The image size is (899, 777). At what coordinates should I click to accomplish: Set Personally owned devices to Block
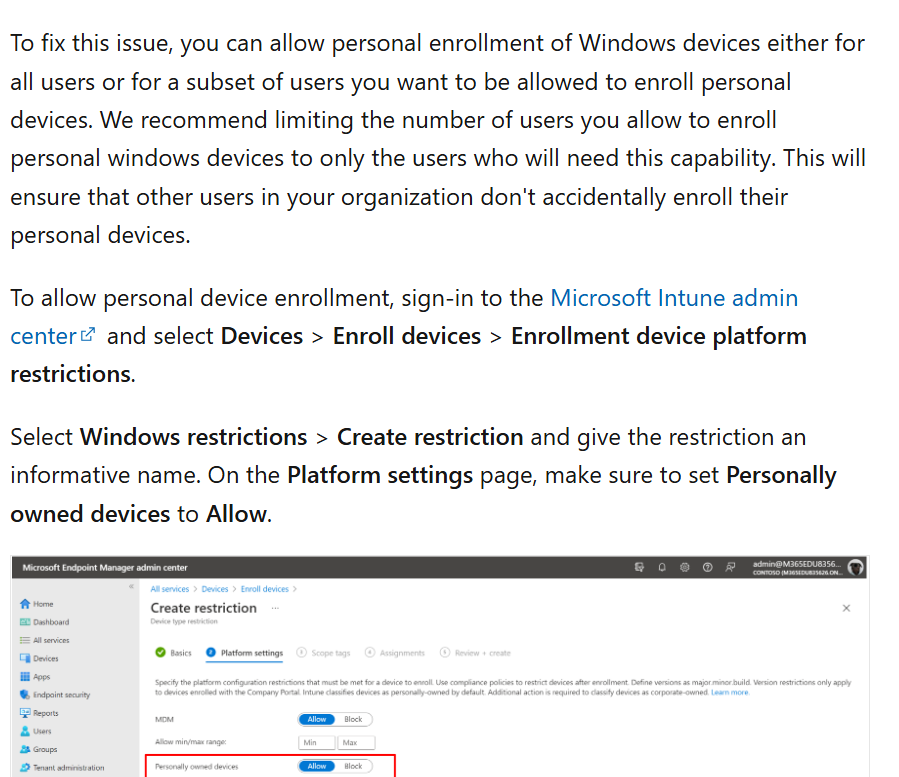pos(353,766)
